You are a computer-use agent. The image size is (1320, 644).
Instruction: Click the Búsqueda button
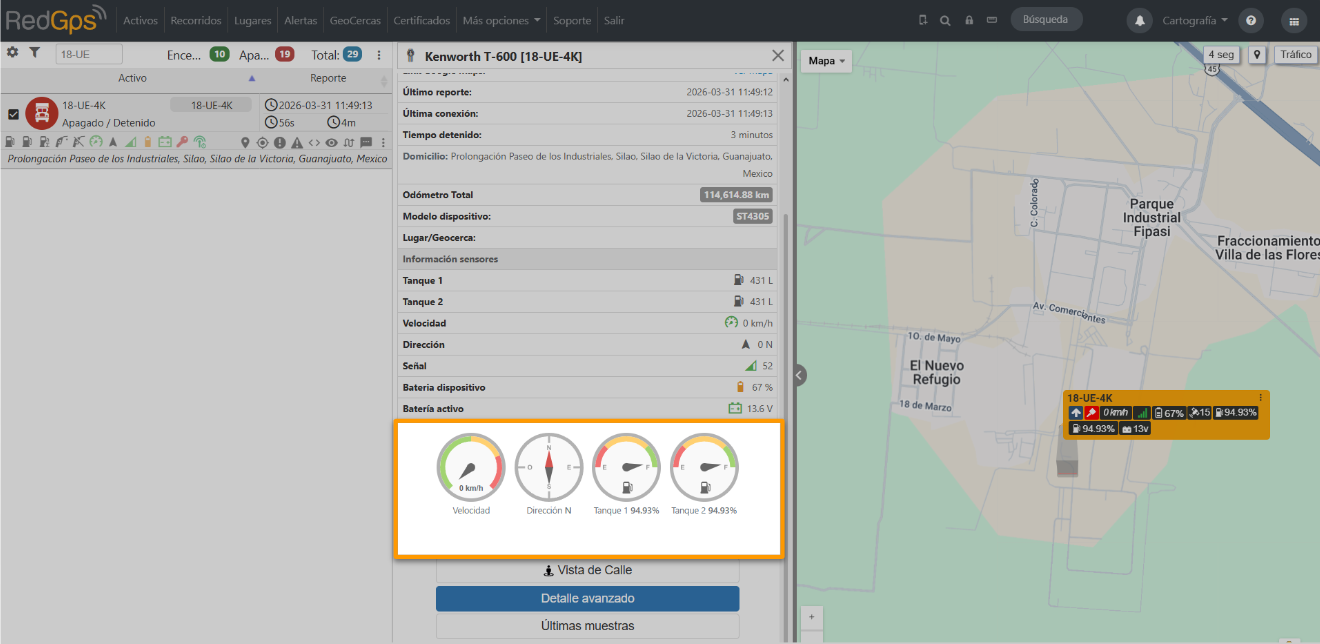click(x=1046, y=19)
